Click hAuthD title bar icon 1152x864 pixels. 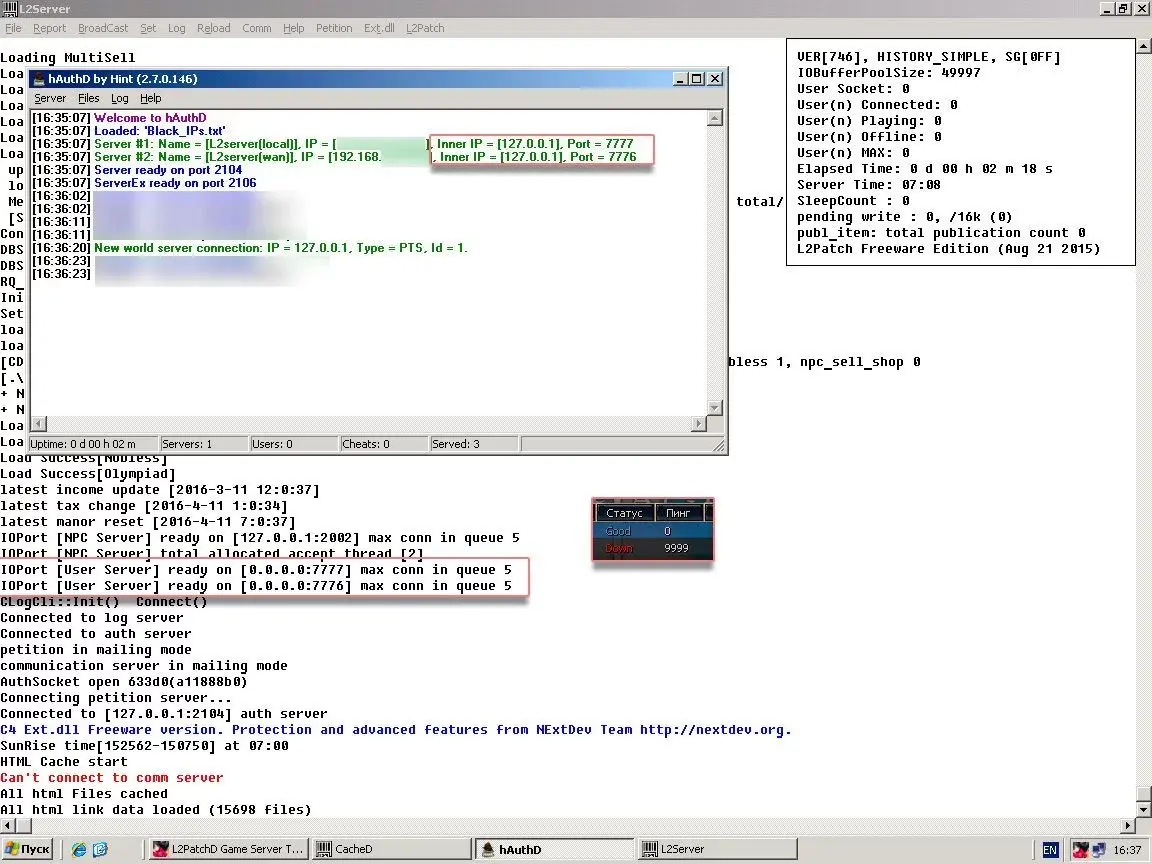click(39, 79)
